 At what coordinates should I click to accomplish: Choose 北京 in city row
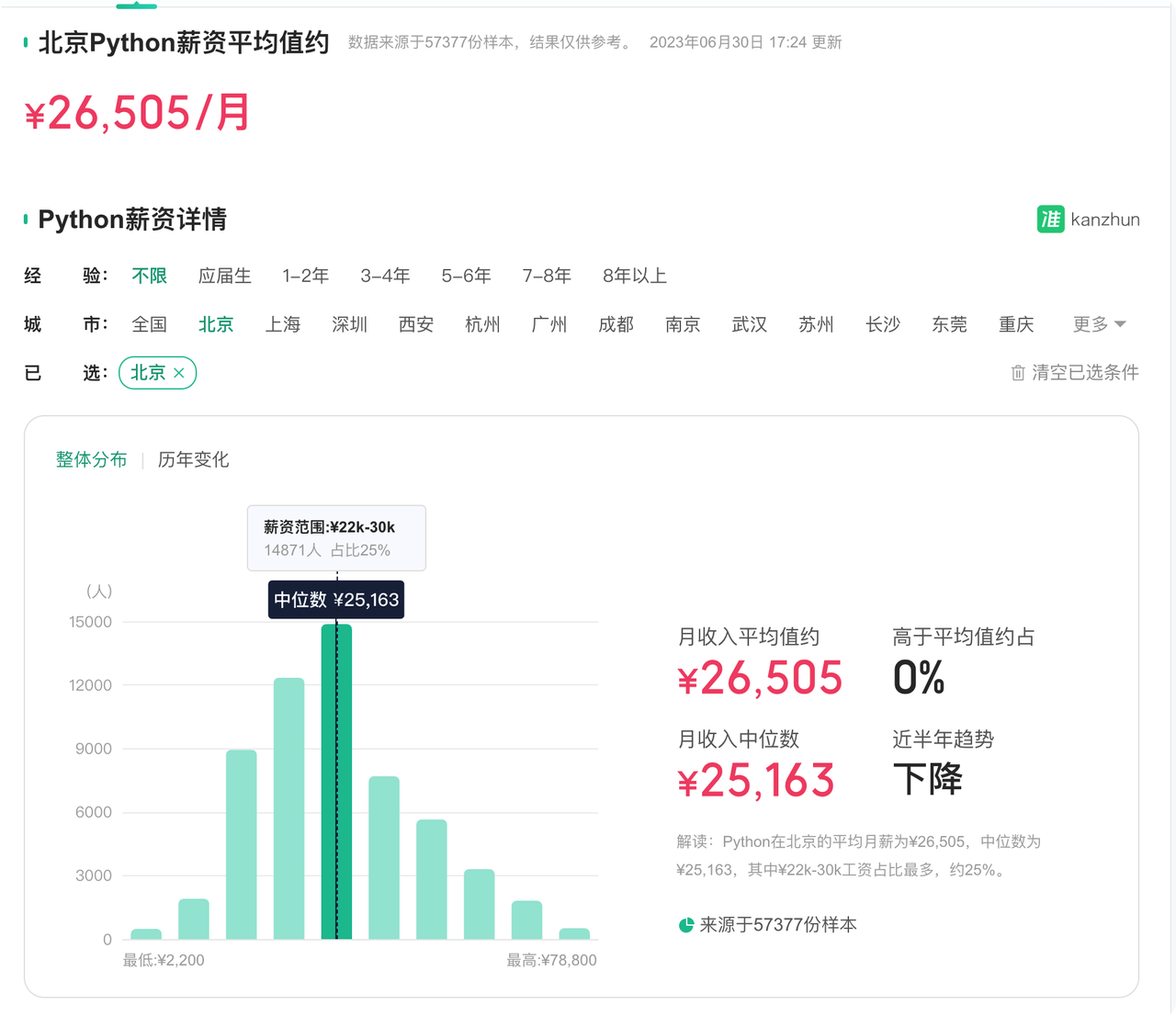[216, 324]
